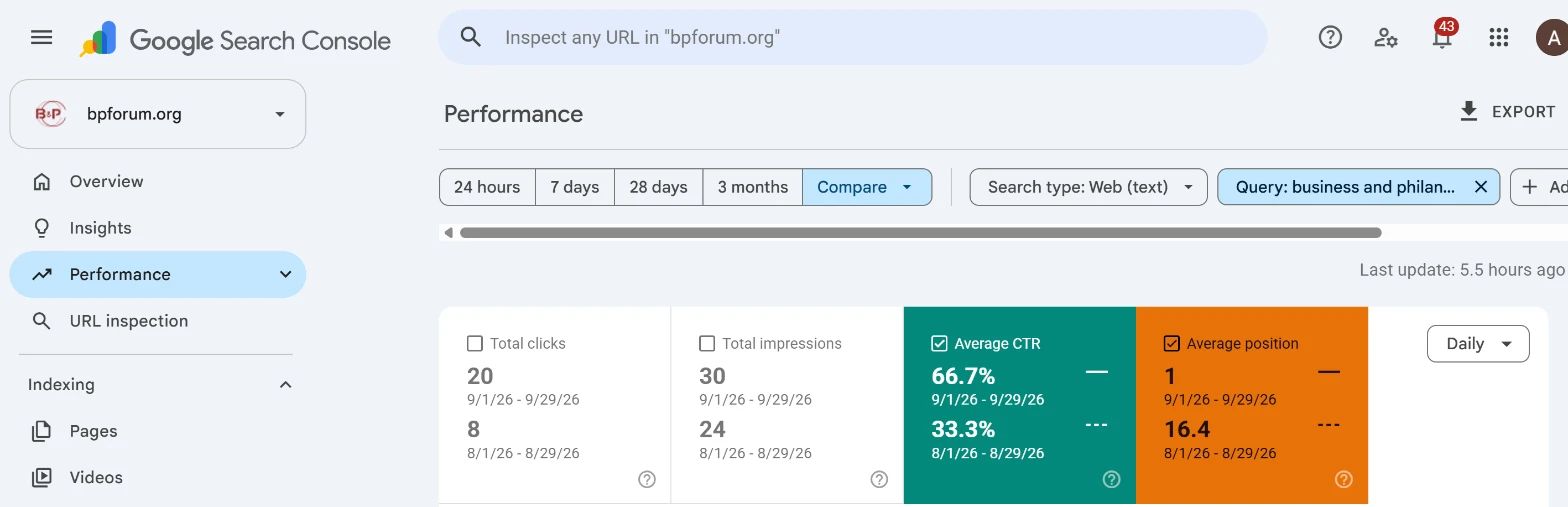1568x507 pixels.
Task: Open users and permissions settings icon
Action: coord(1386,38)
